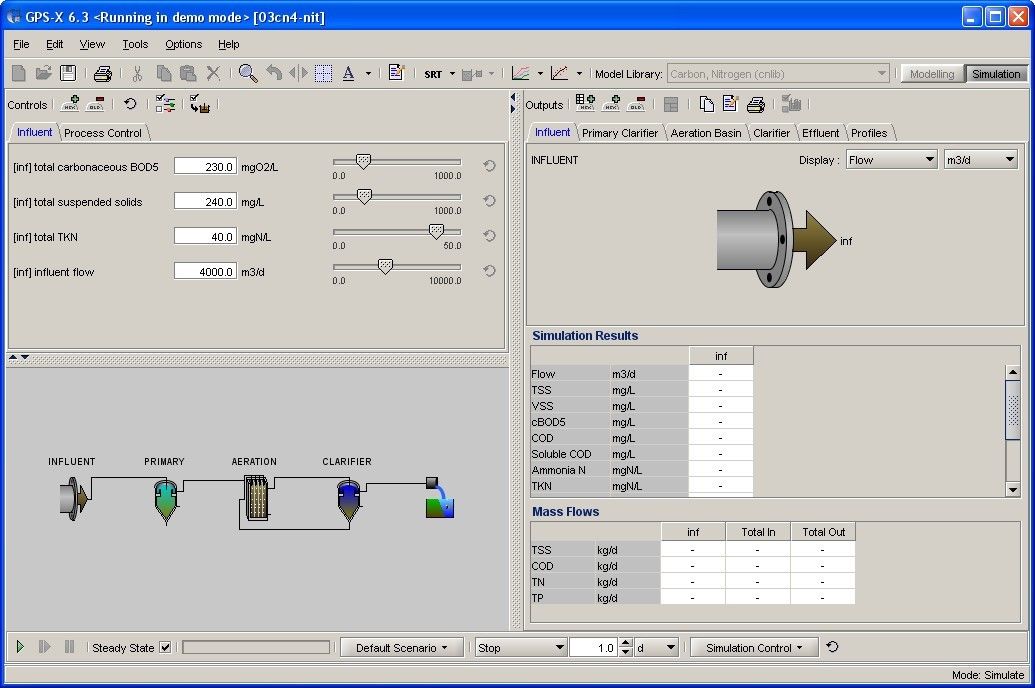Viewport: 1035px width, 688px height.
Task: Select the magnifying glass zoom tool
Action: point(248,73)
